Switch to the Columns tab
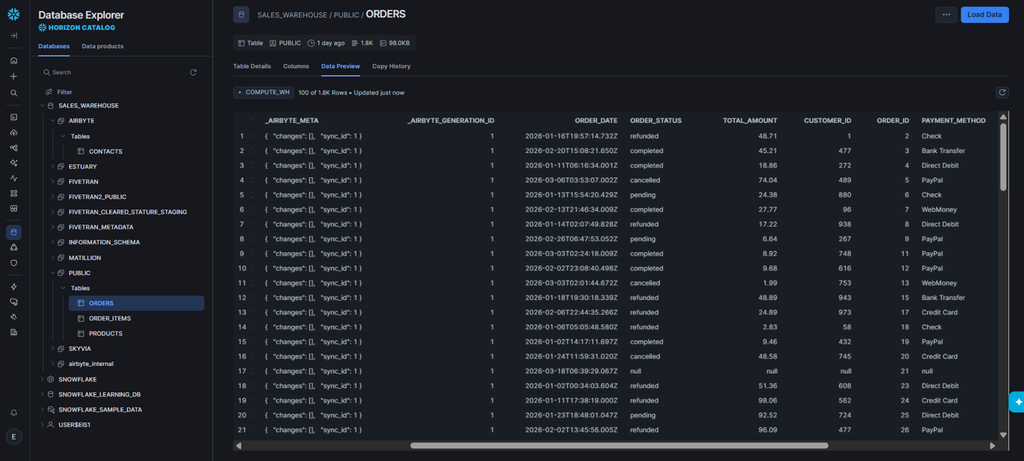 coord(296,67)
